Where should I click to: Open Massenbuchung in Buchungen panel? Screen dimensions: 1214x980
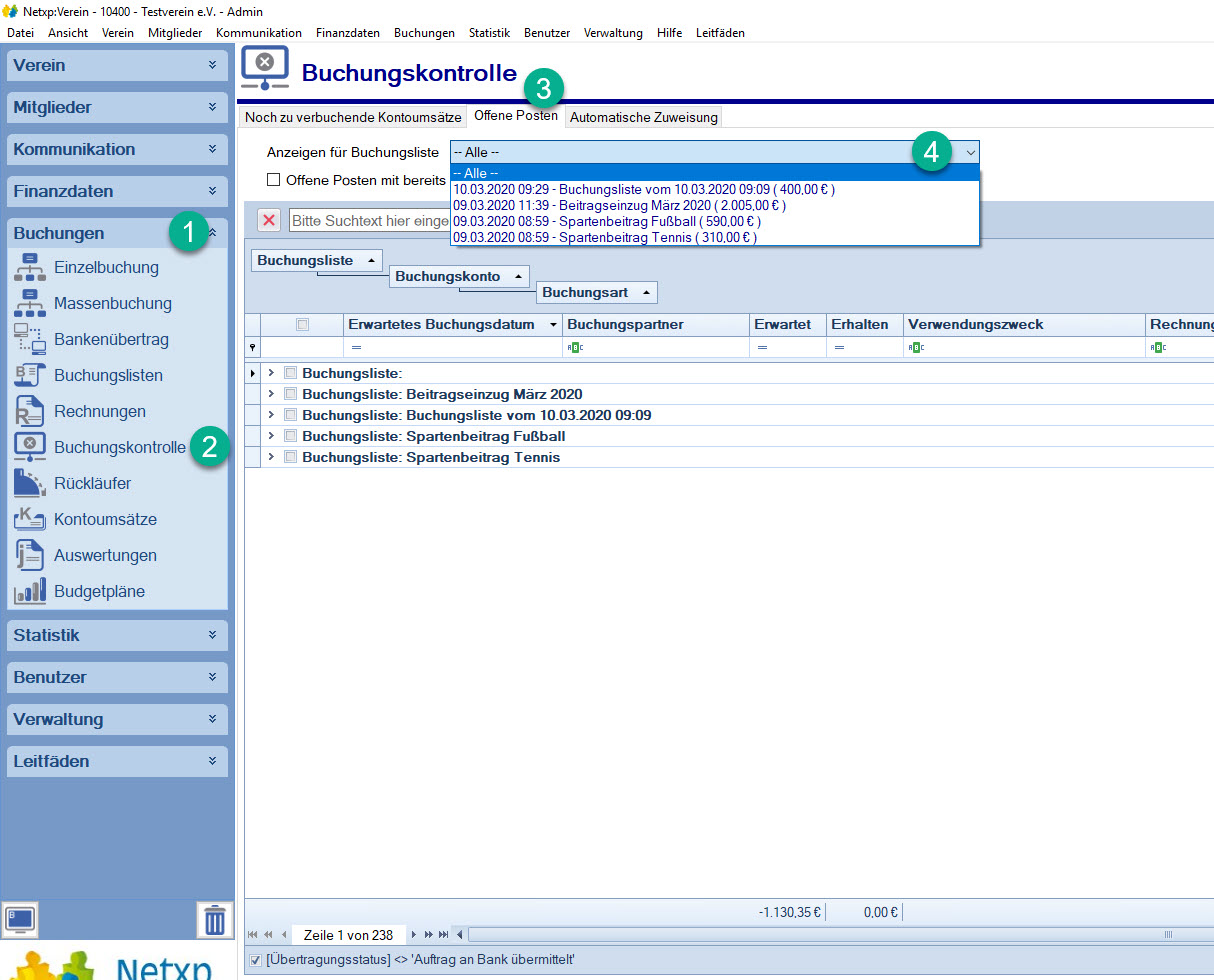112,303
